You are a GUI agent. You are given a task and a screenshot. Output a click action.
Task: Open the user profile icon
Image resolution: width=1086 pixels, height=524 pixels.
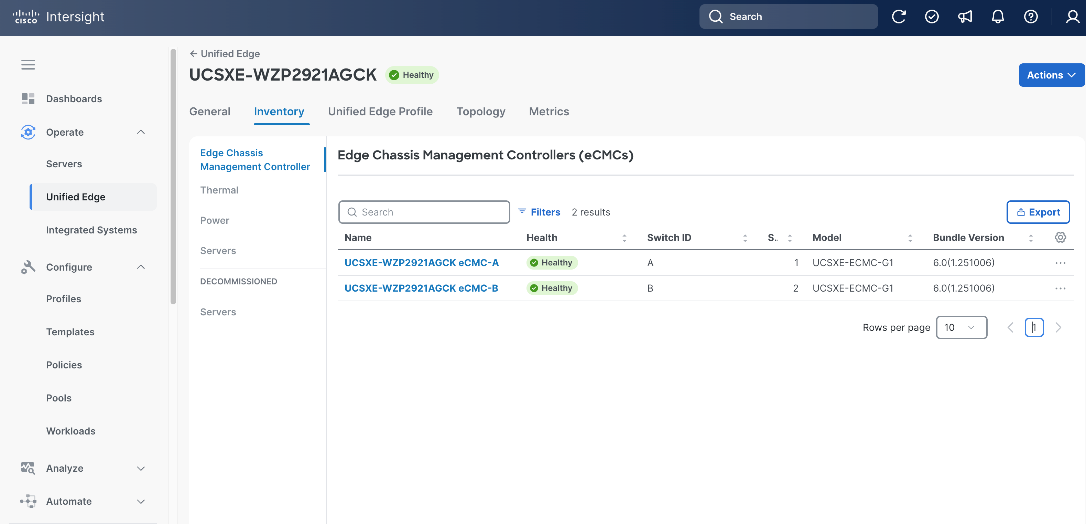tap(1072, 17)
